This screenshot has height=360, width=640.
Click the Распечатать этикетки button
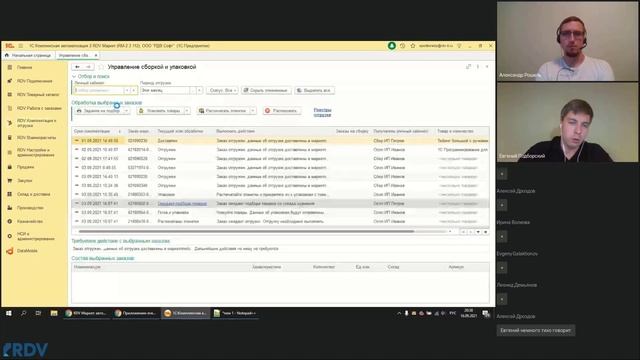[x=223, y=111]
